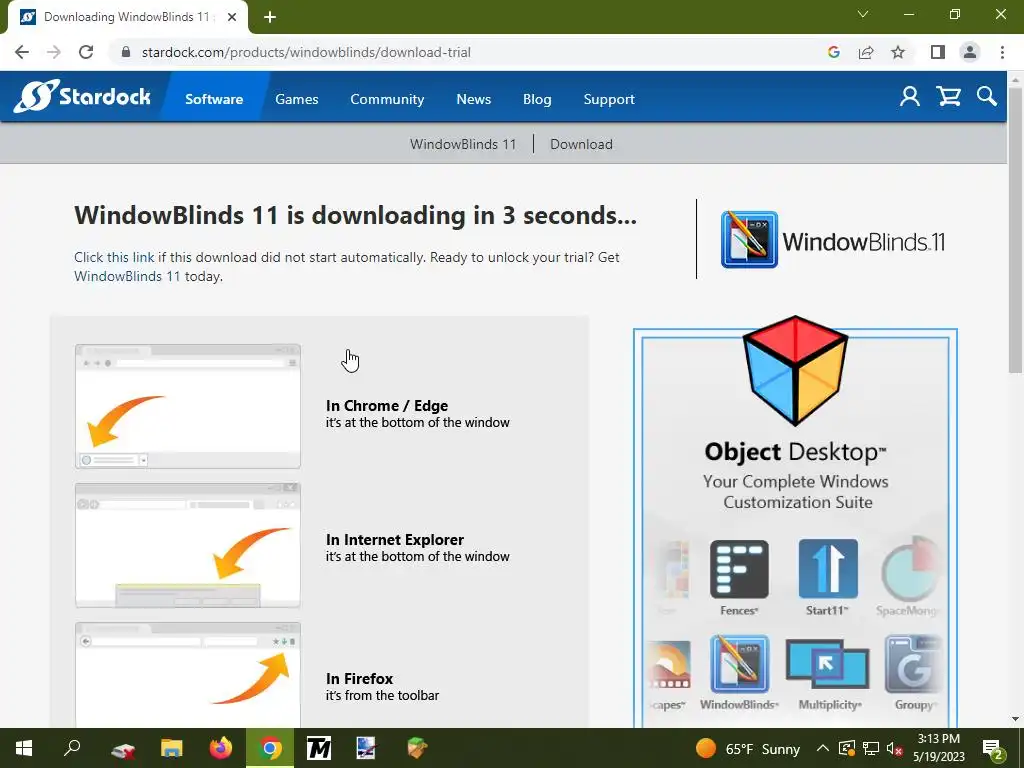
Task: Open the Software menu
Action: [214, 99]
